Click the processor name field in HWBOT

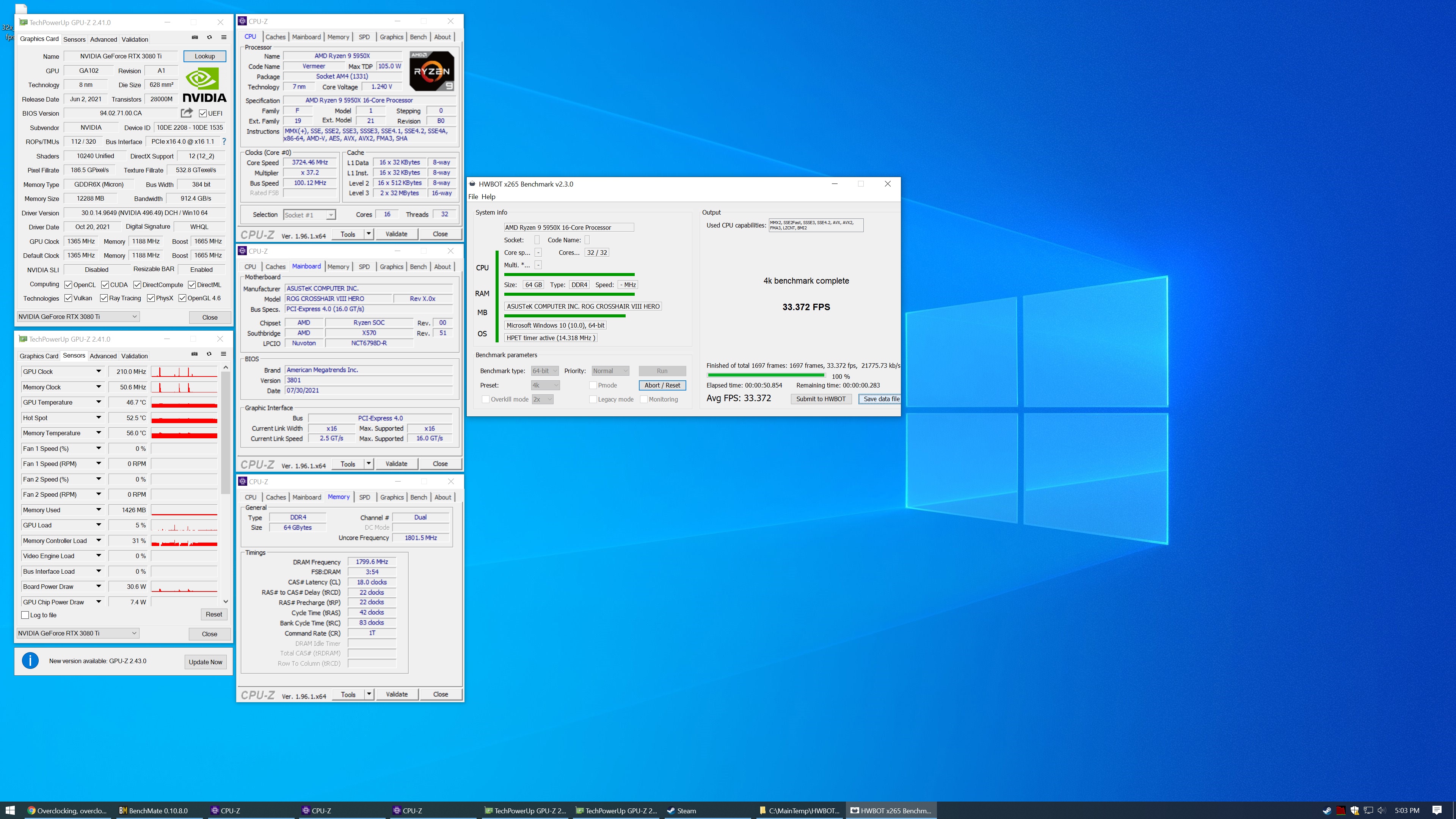point(569,227)
